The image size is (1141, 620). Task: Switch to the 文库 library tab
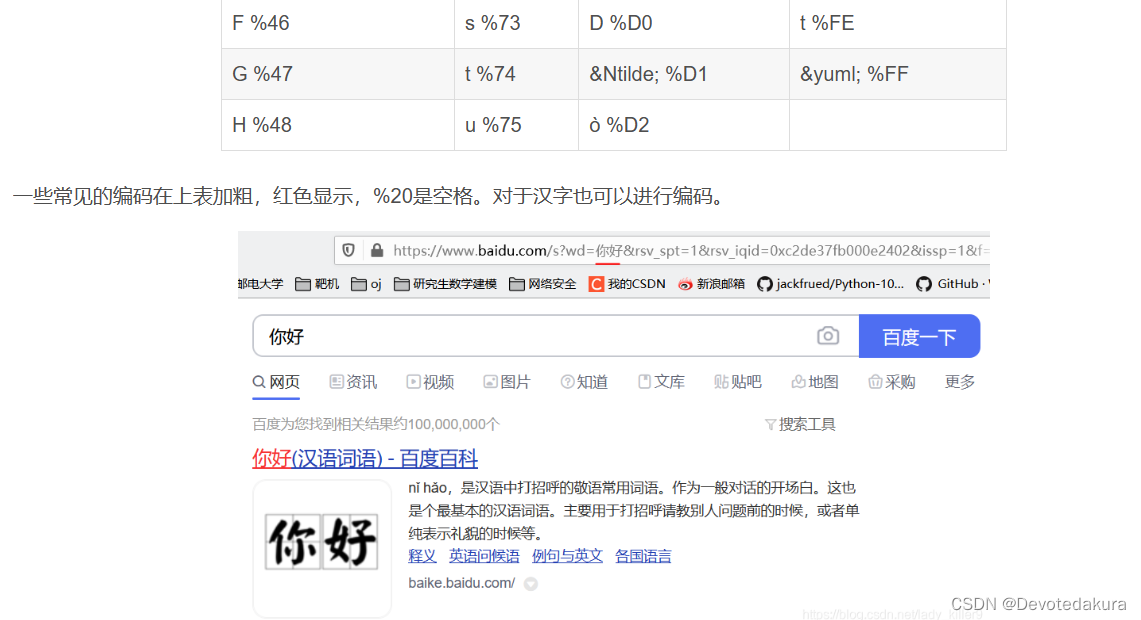661,381
